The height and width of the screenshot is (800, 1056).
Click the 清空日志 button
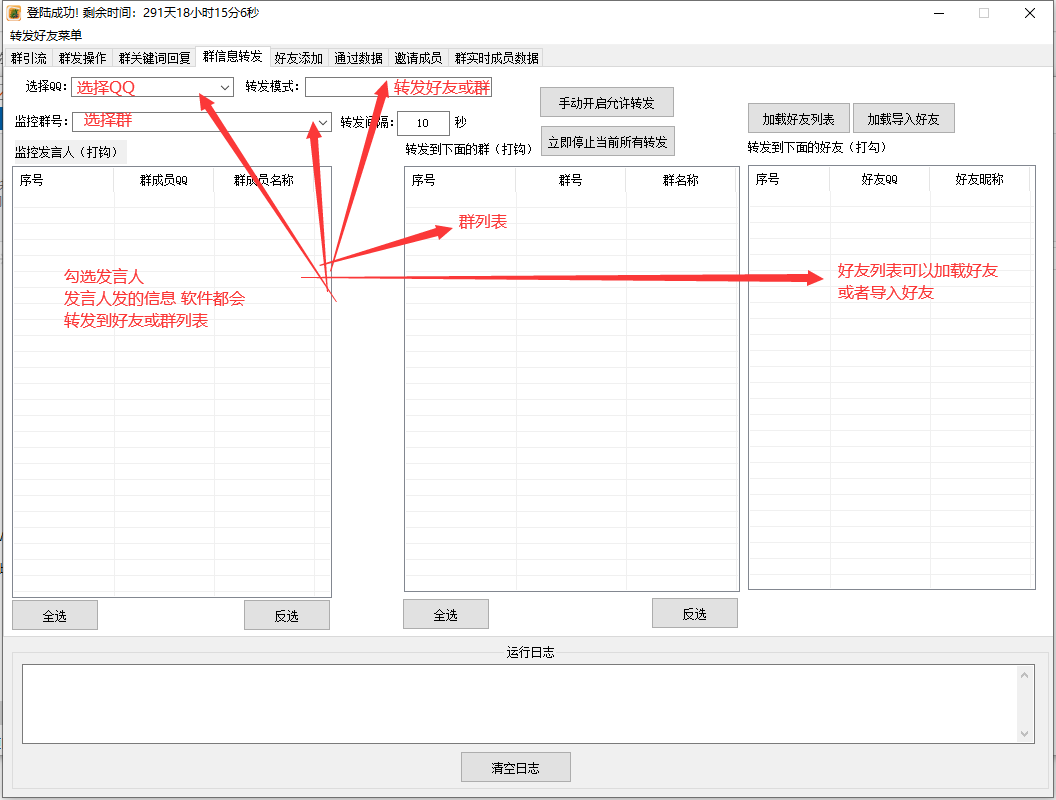(x=516, y=768)
